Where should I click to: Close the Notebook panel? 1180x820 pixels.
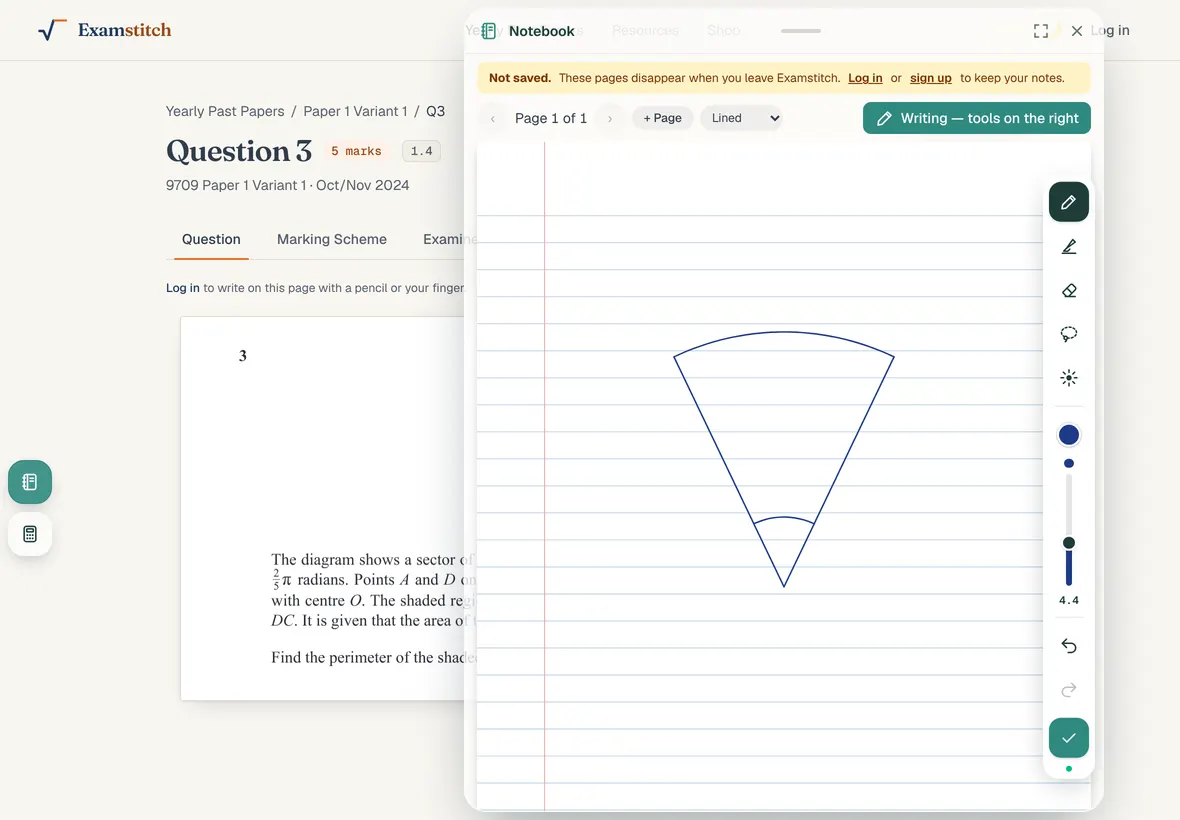pyautogui.click(x=1077, y=31)
